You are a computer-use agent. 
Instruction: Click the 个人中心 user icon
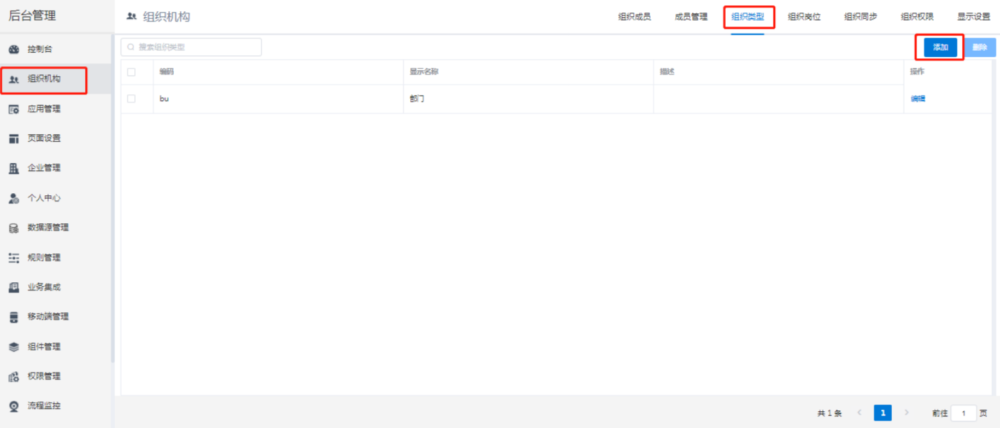tap(14, 198)
